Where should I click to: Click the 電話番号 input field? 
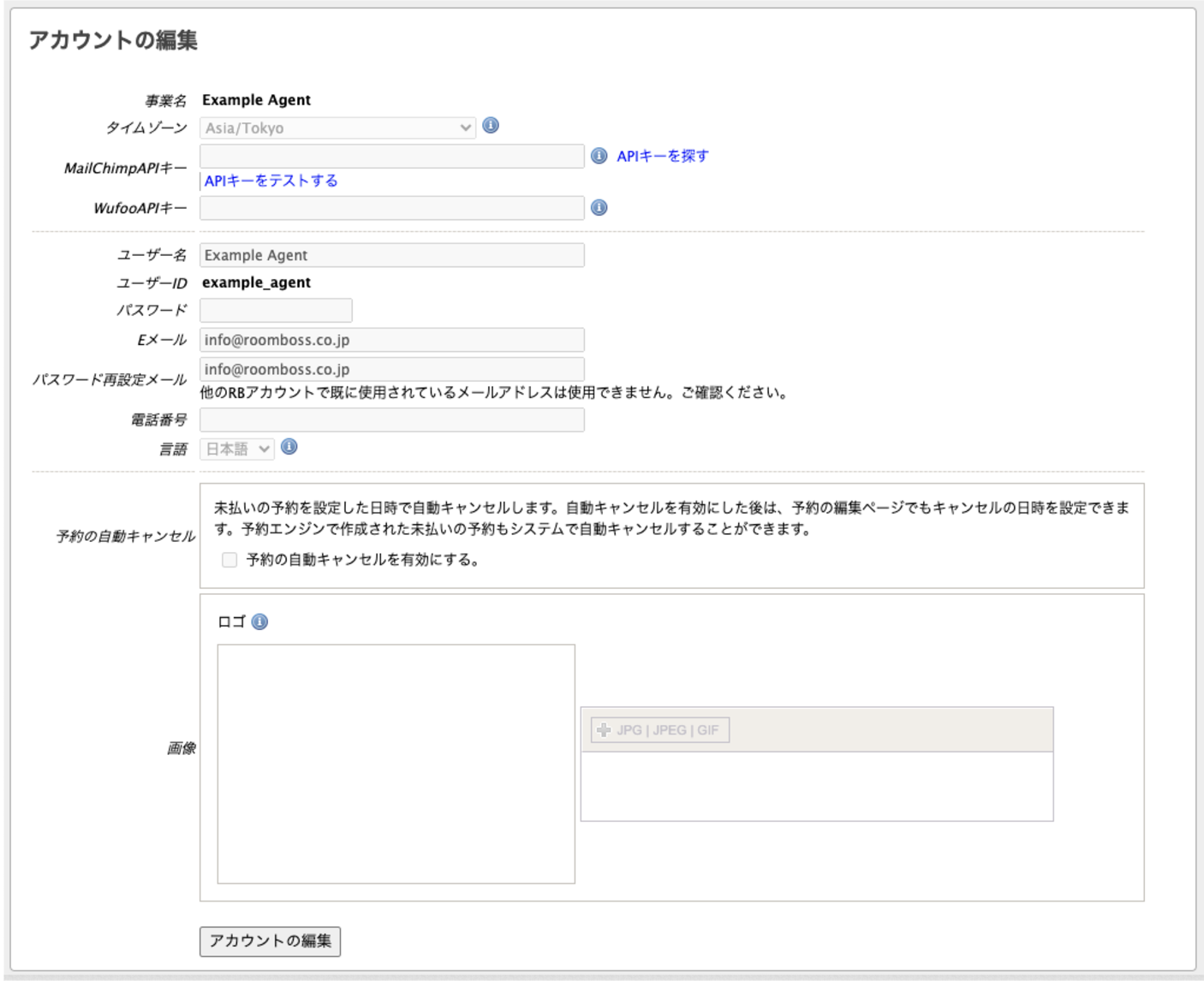391,419
